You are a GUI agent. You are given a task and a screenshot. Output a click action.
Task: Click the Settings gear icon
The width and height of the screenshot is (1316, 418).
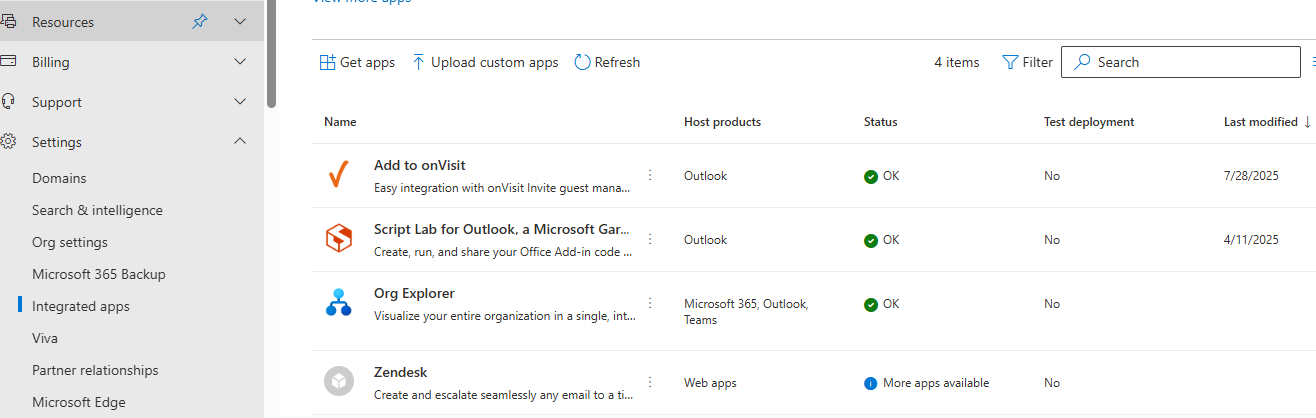pyautogui.click(x=8, y=141)
